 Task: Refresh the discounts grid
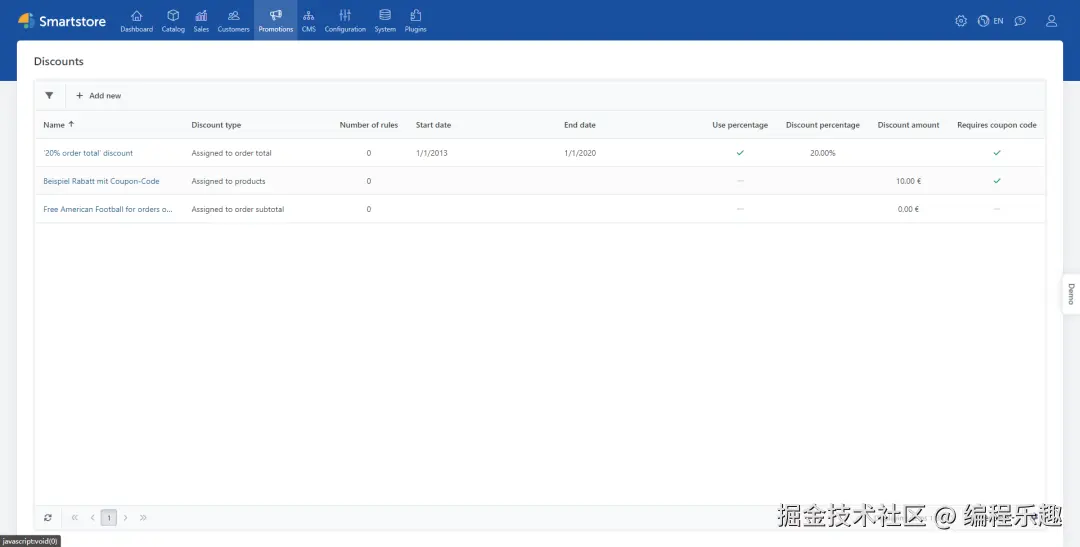coord(48,517)
